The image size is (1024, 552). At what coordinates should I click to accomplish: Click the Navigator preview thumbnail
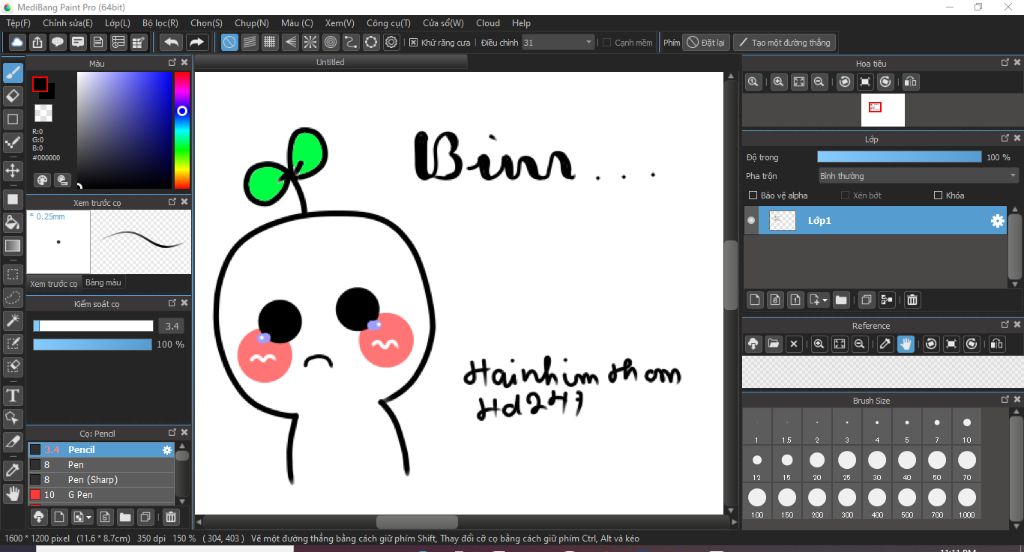tap(883, 110)
